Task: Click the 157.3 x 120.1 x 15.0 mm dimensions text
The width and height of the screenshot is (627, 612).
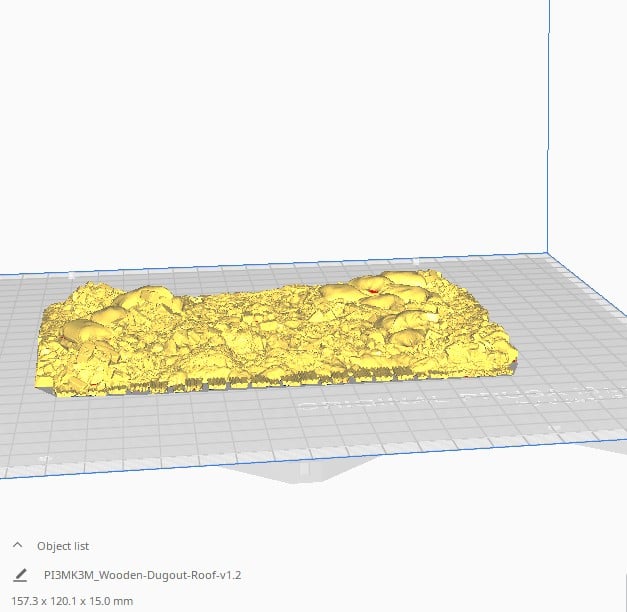Action: click(x=72, y=601)
